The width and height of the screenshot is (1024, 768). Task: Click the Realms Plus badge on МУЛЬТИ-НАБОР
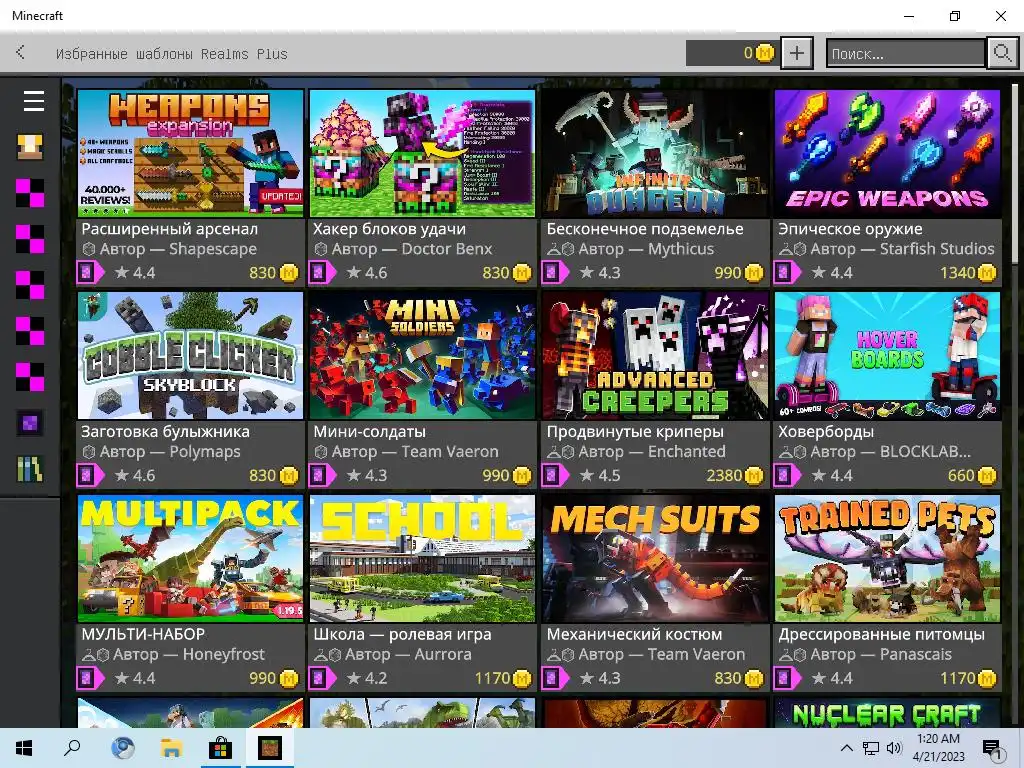click(90, 678)
